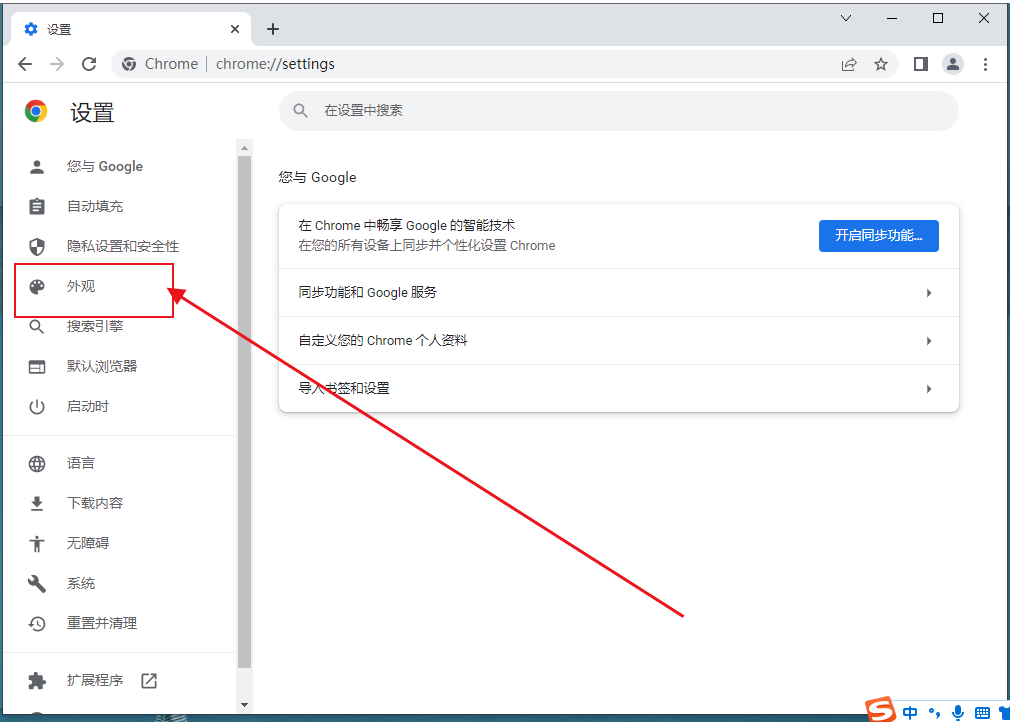The width and height of the screenshot is (1010, 724).
Task: Click the Chrome logo beside 设置
Action: coord(36,111)
